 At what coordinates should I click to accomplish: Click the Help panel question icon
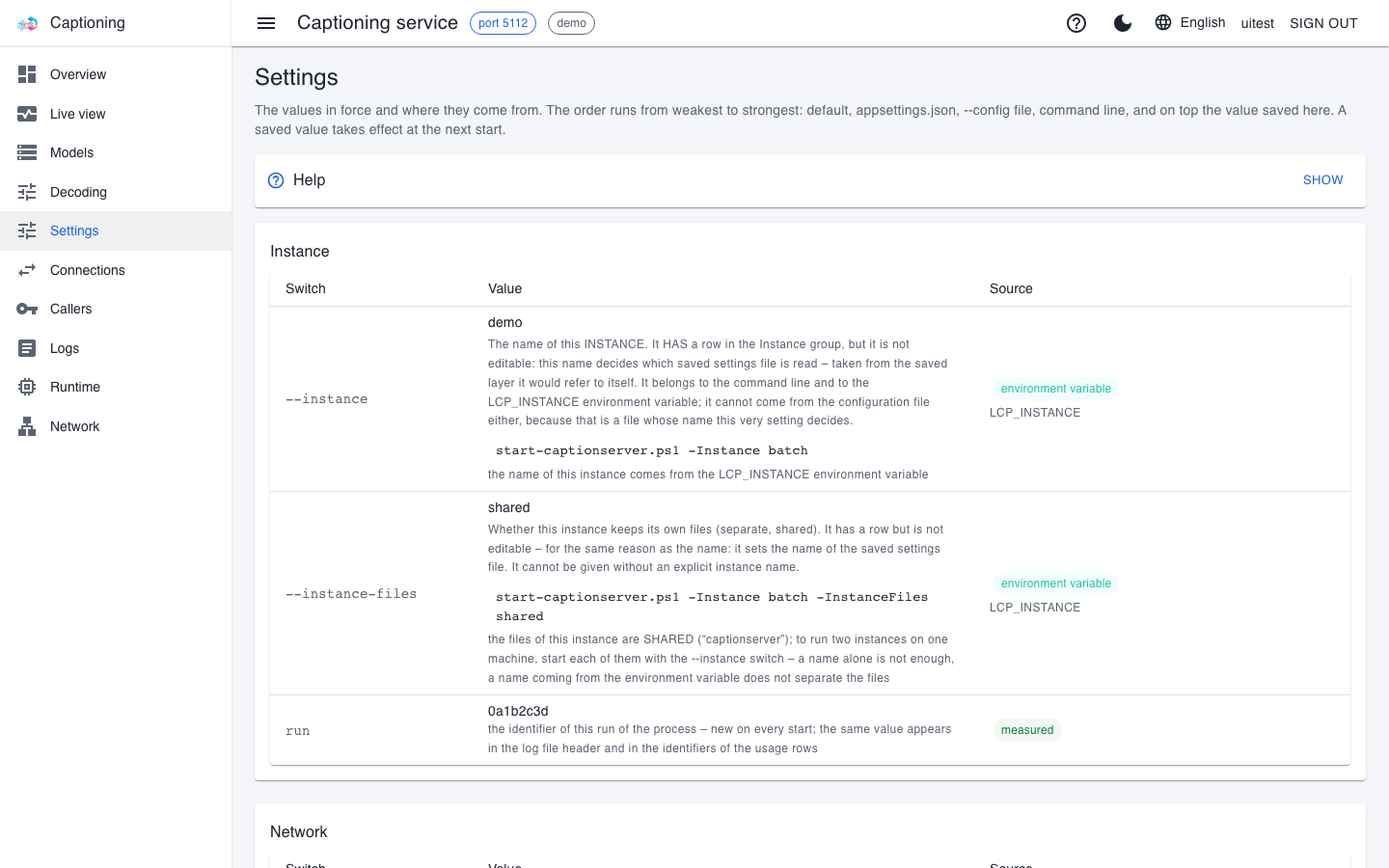276,180
